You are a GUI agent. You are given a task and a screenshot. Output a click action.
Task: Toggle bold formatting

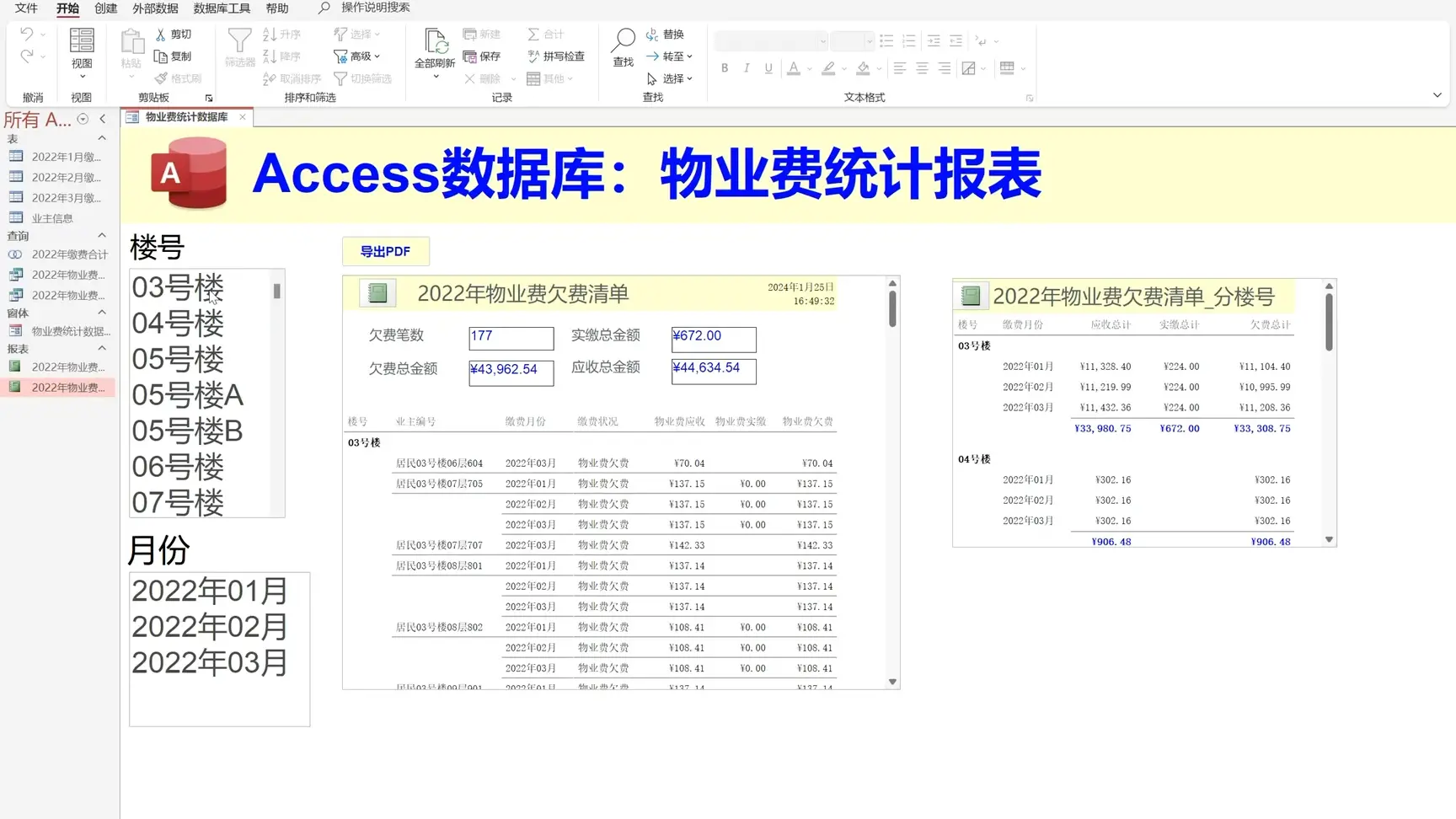click(x=725, y=68)
